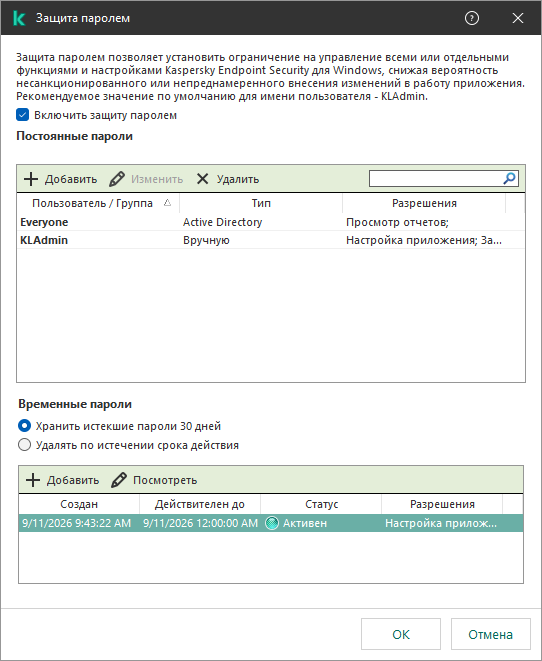
Task: Click the Kaspersky logo in title bar
Action: [19, 18]
